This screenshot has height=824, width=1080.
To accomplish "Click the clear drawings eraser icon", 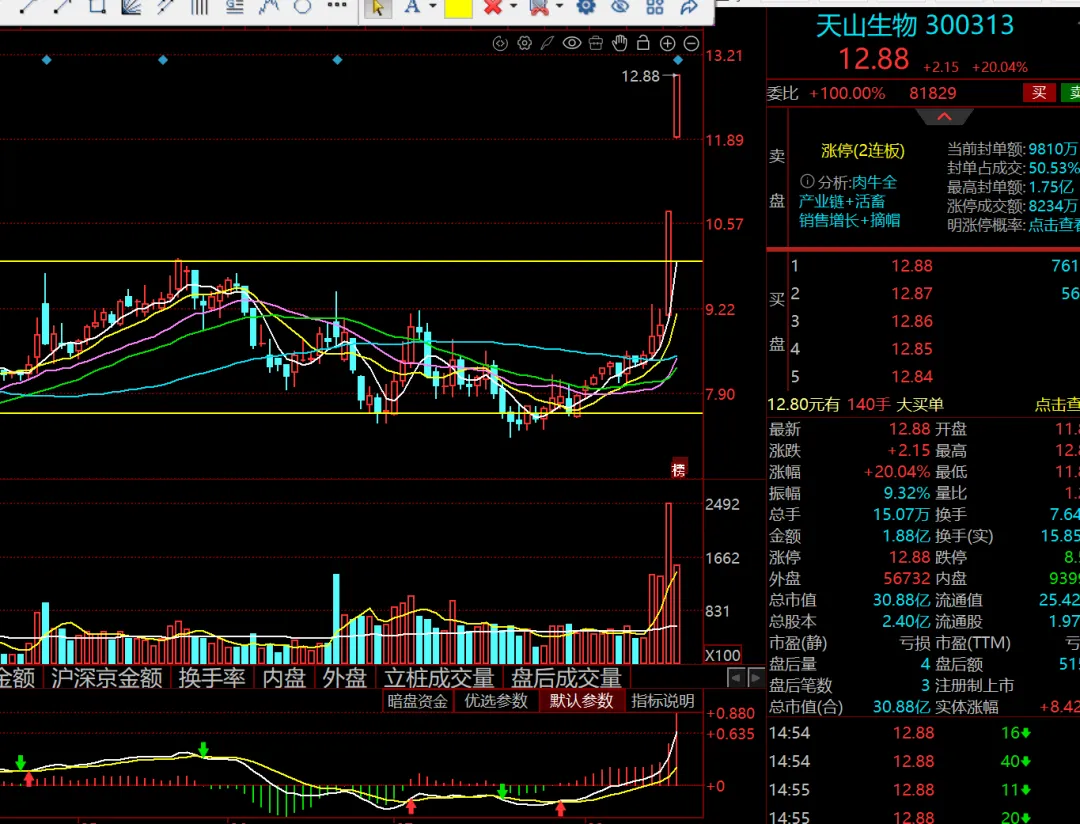I will pyautogui.click(x=539, y=8).
